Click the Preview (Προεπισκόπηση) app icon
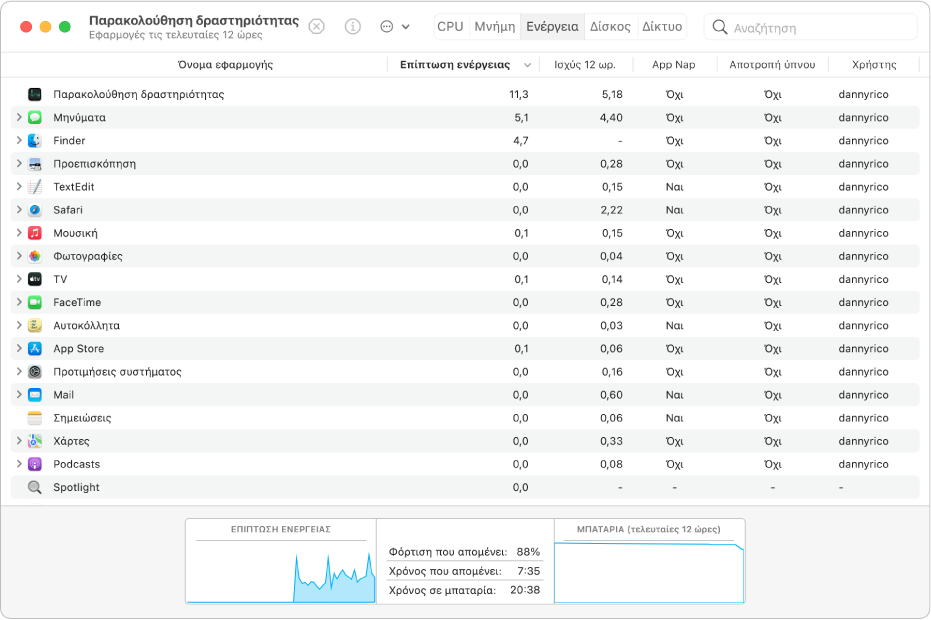 [35, 163]
